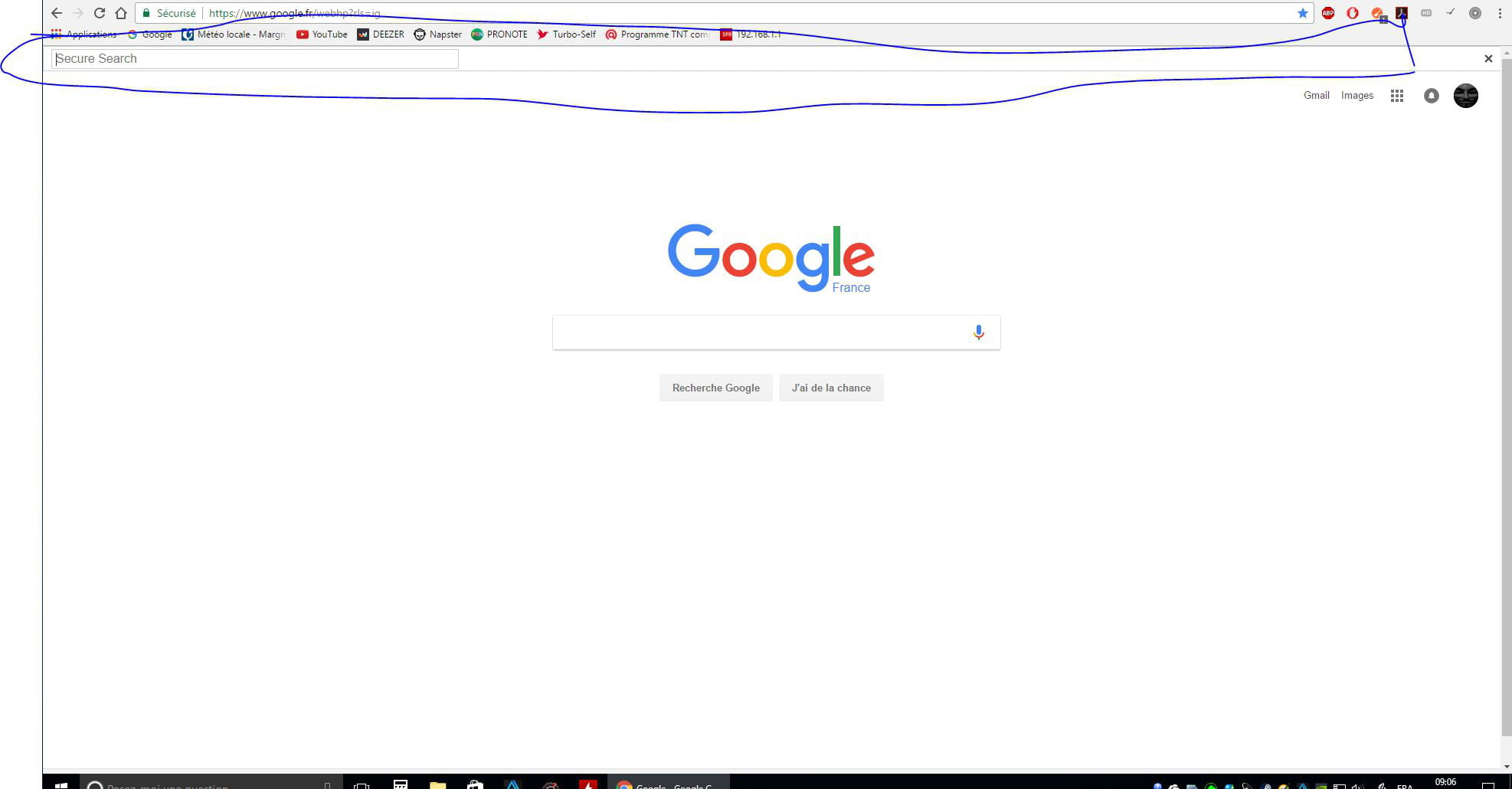Bookmark this page with the blue star

(x=1303, y=13)
